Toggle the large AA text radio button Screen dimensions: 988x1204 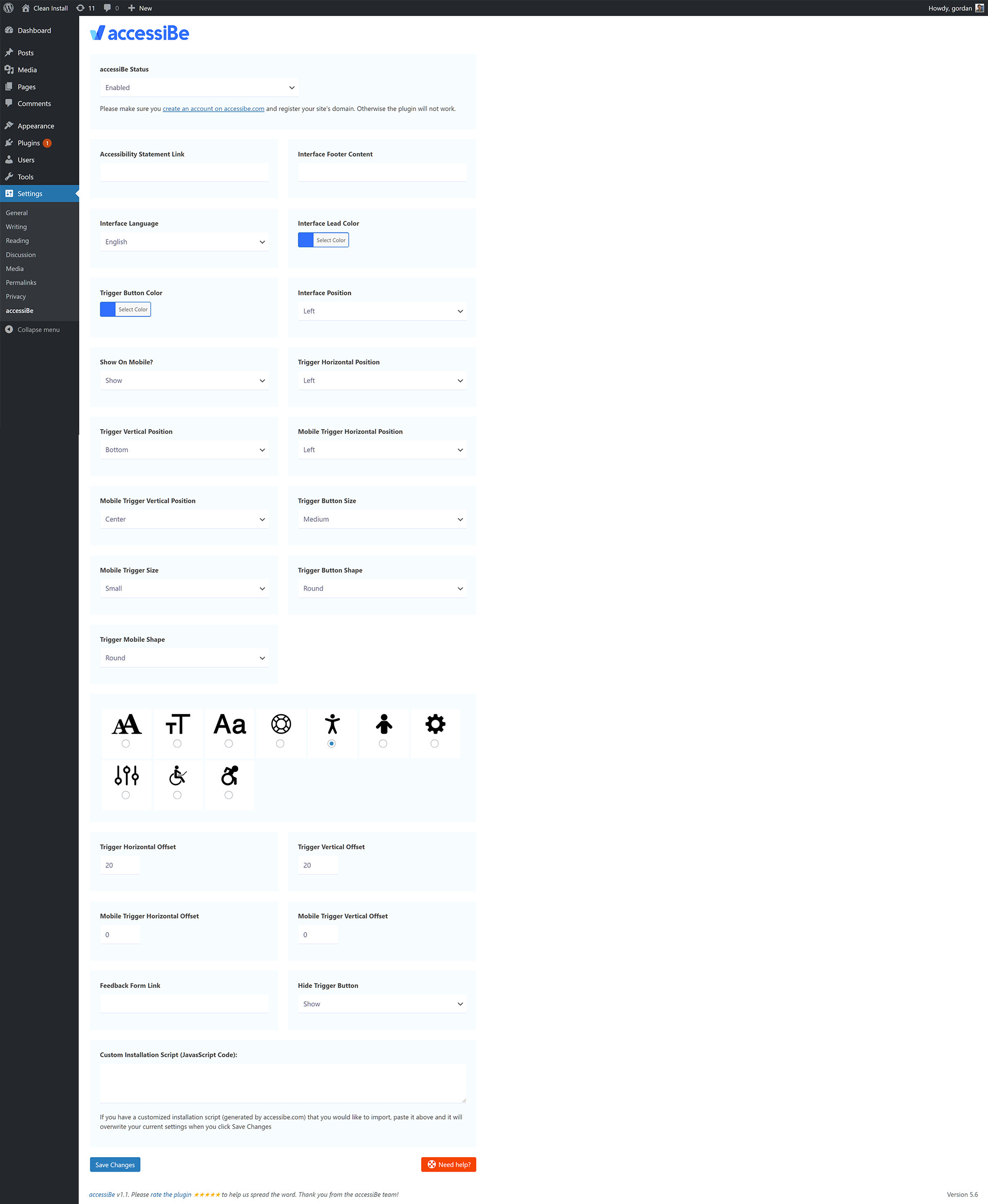[x=126, y=743]
